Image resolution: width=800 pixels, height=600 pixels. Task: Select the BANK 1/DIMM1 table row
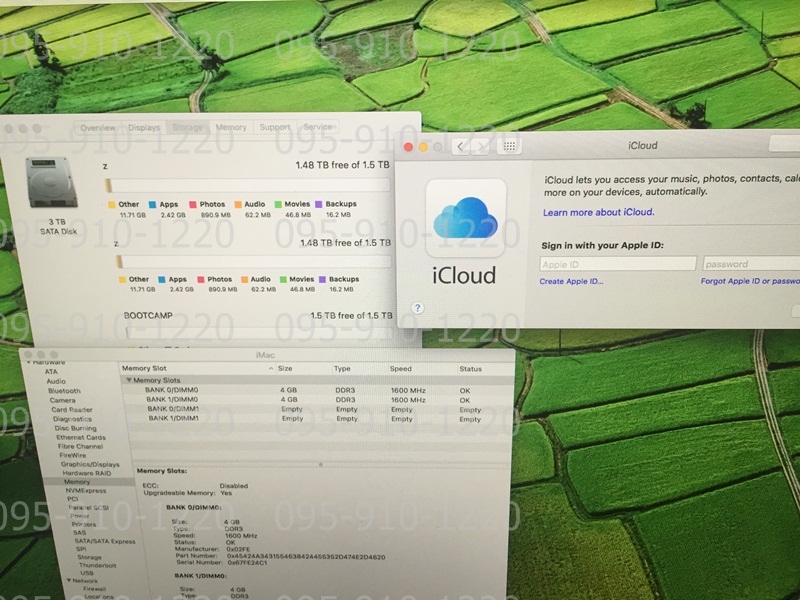pos(318,419)
